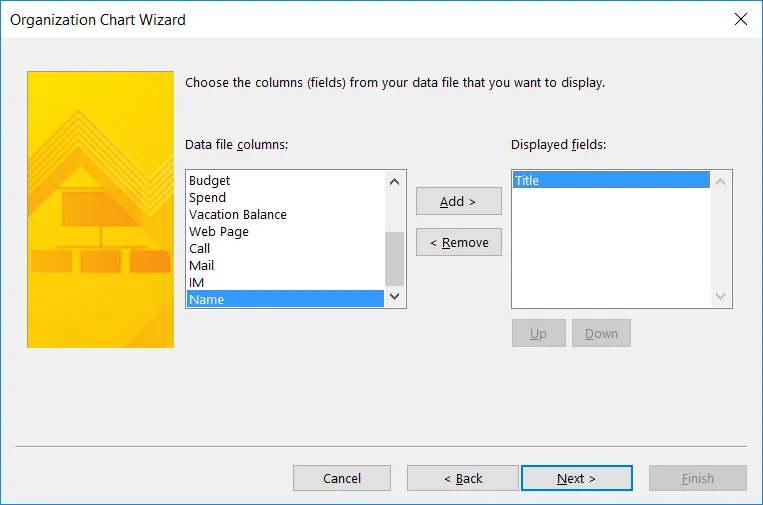
Task: Click Data file columns scroll down arrow
Action: [x=395, y=296]
